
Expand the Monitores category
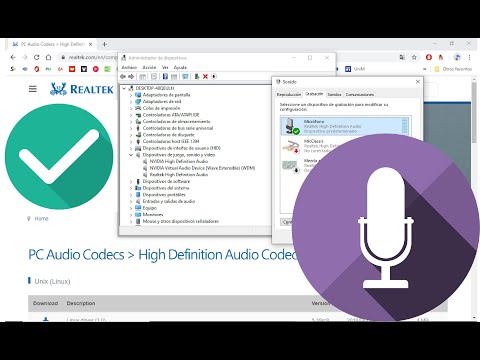click(131, 215)
